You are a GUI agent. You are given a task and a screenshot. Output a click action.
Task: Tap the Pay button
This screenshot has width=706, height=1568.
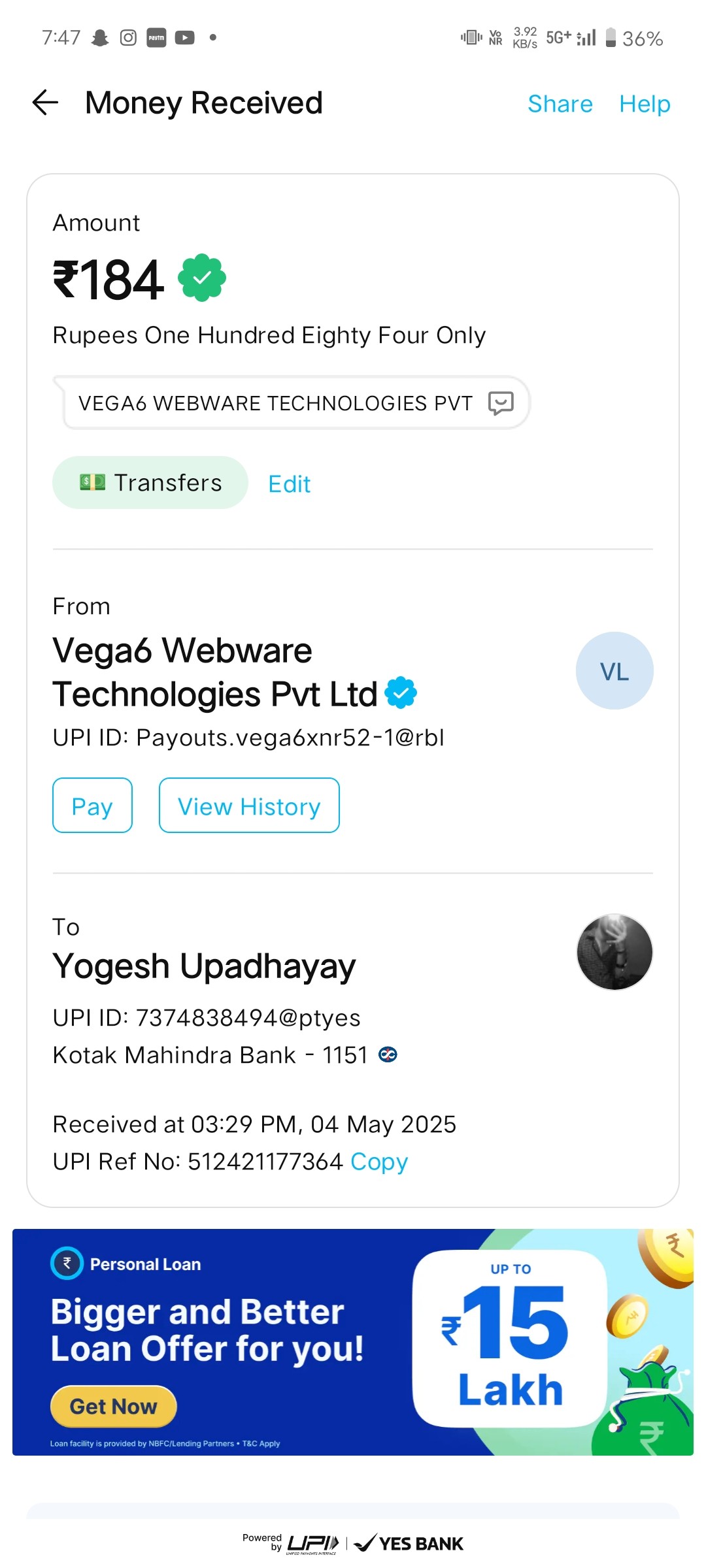coord(92,806)
